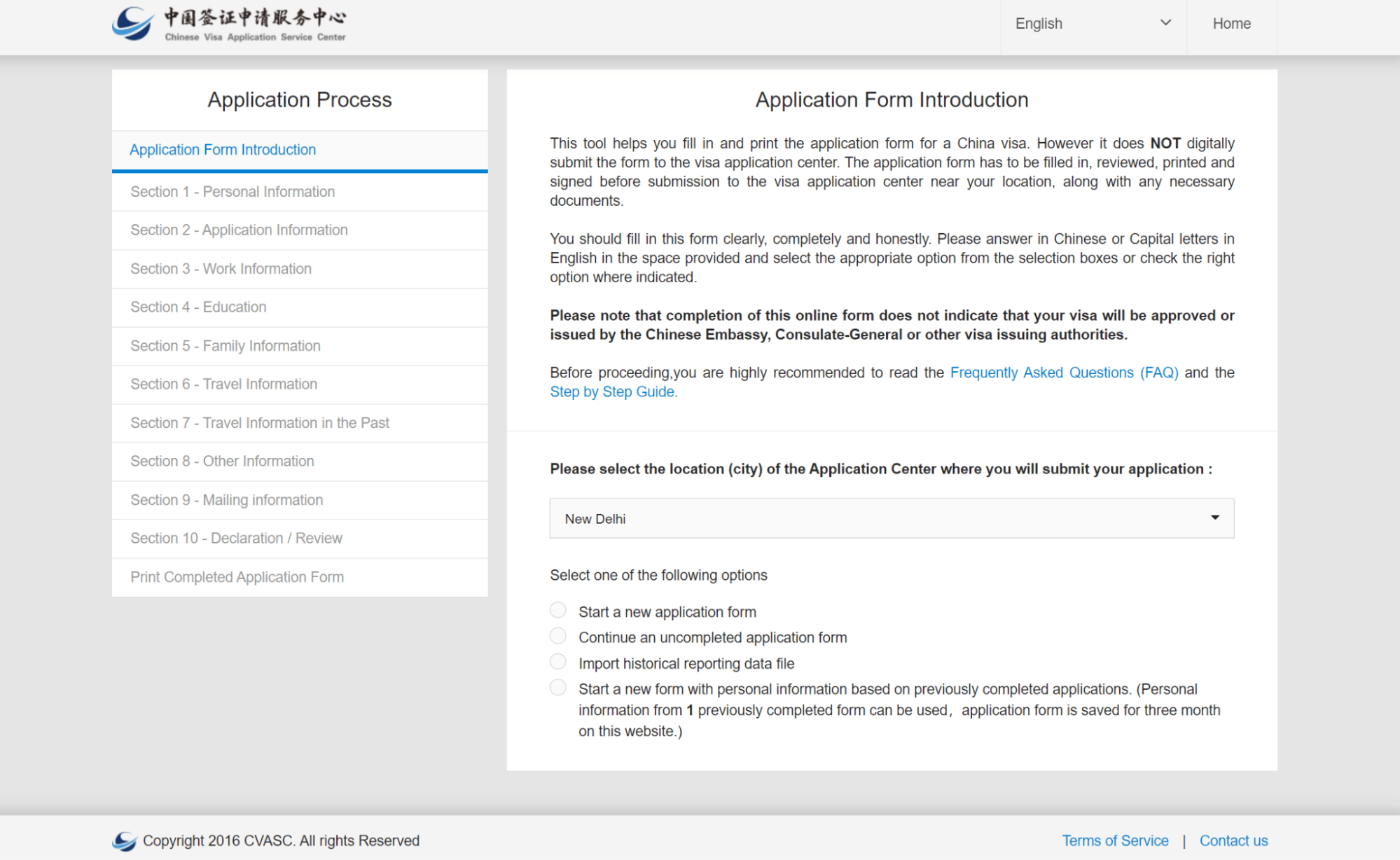
Task: Open the Frequently Asked Questions (FAQ) link
Action: (1063, 373)
